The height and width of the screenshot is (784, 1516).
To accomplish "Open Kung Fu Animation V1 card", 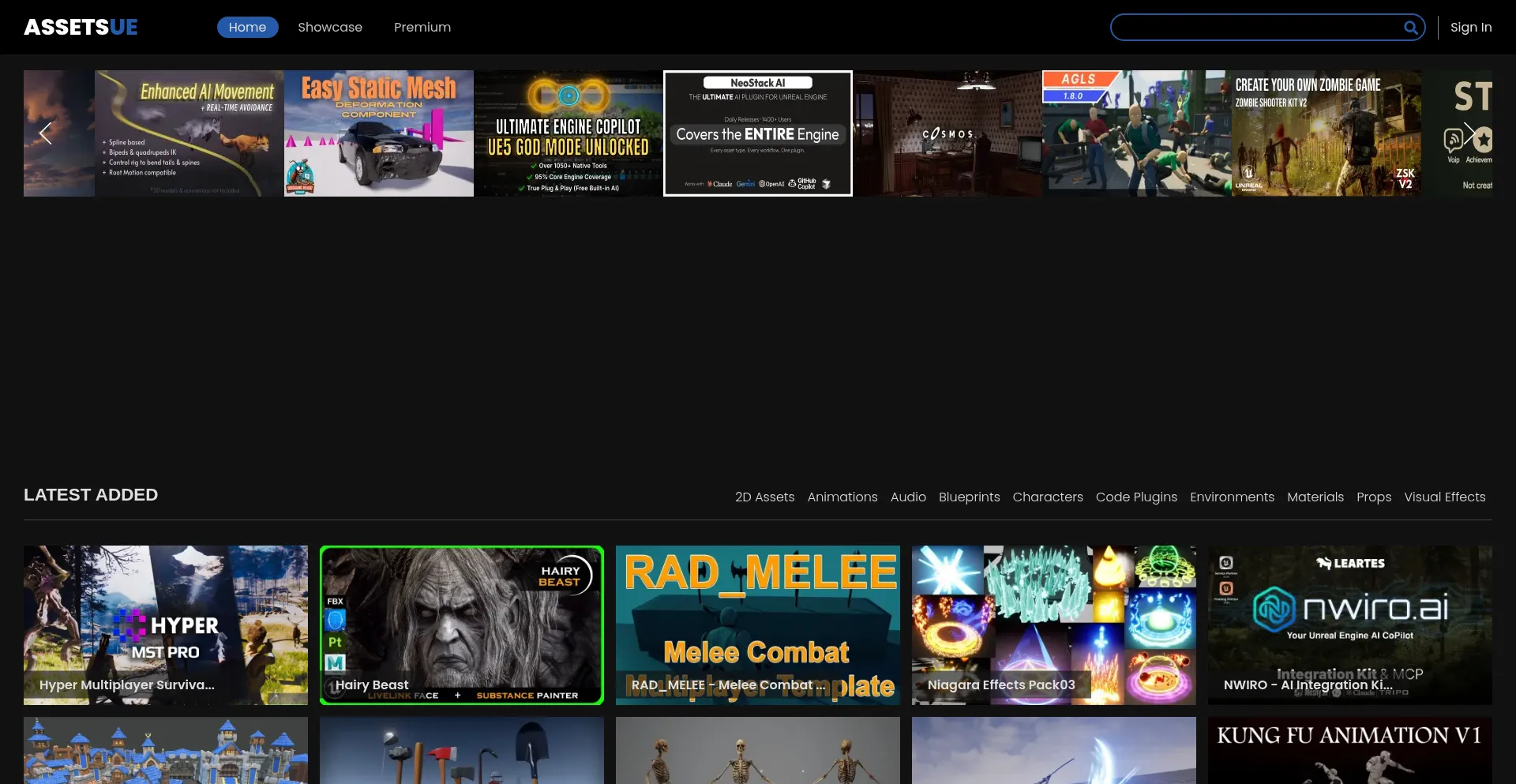I will point(1350,750).
